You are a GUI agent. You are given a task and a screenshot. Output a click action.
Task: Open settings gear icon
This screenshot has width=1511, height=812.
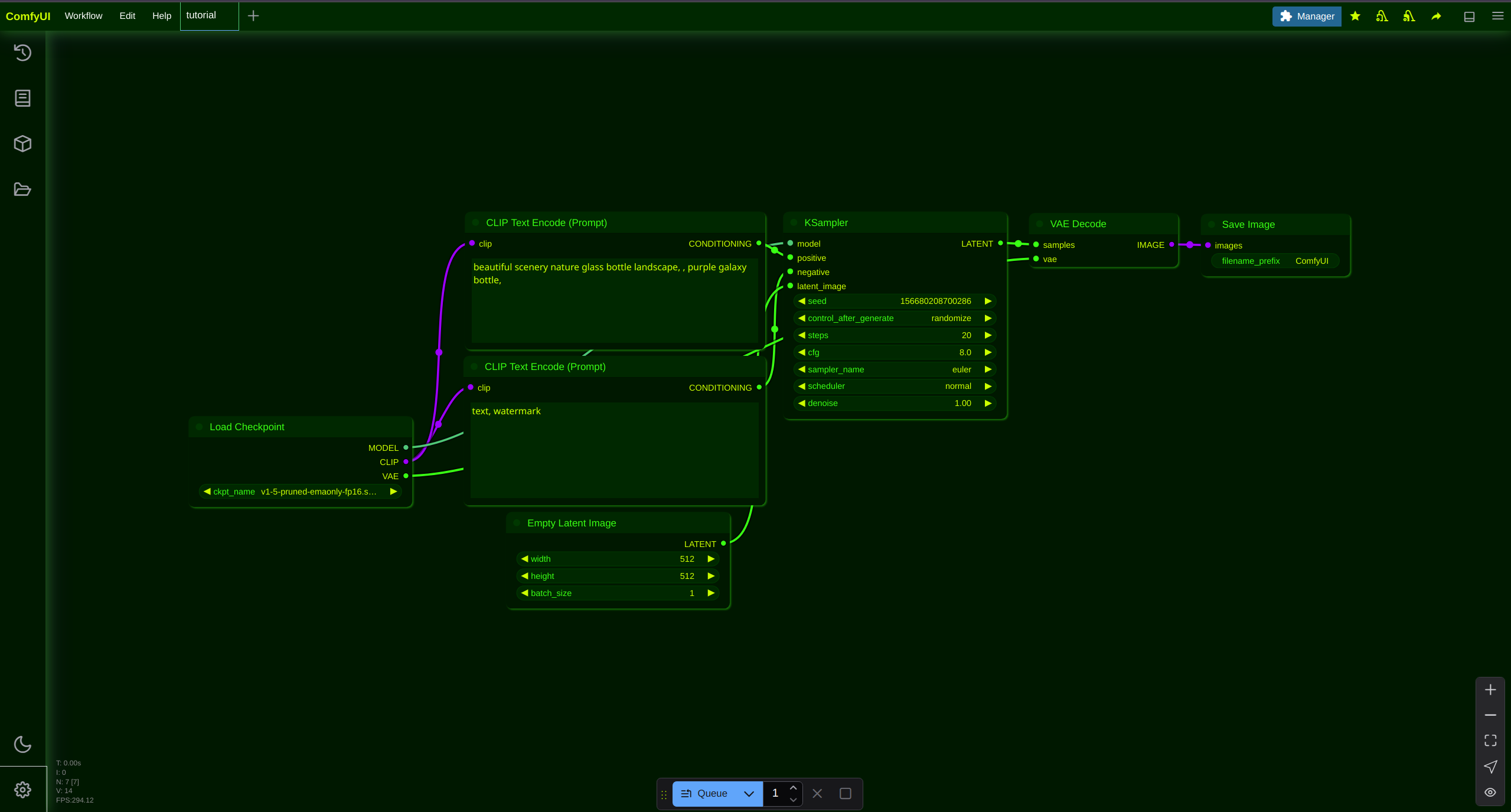22,790
